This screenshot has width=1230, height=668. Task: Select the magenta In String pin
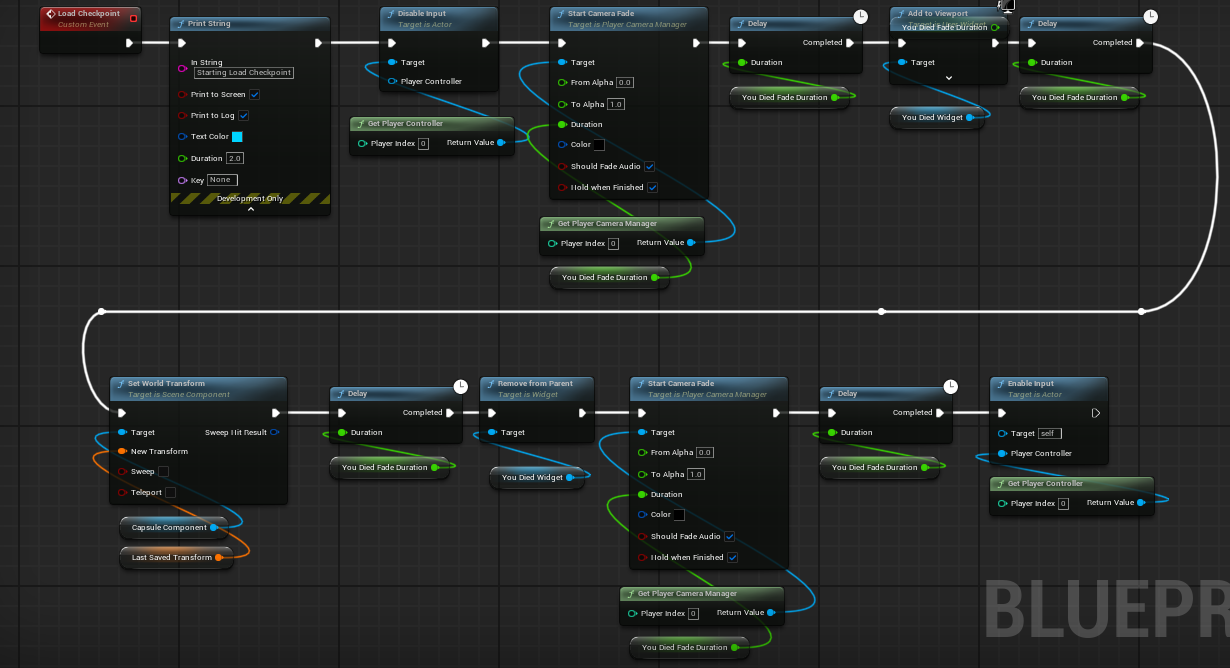click(x=182, y=68)
